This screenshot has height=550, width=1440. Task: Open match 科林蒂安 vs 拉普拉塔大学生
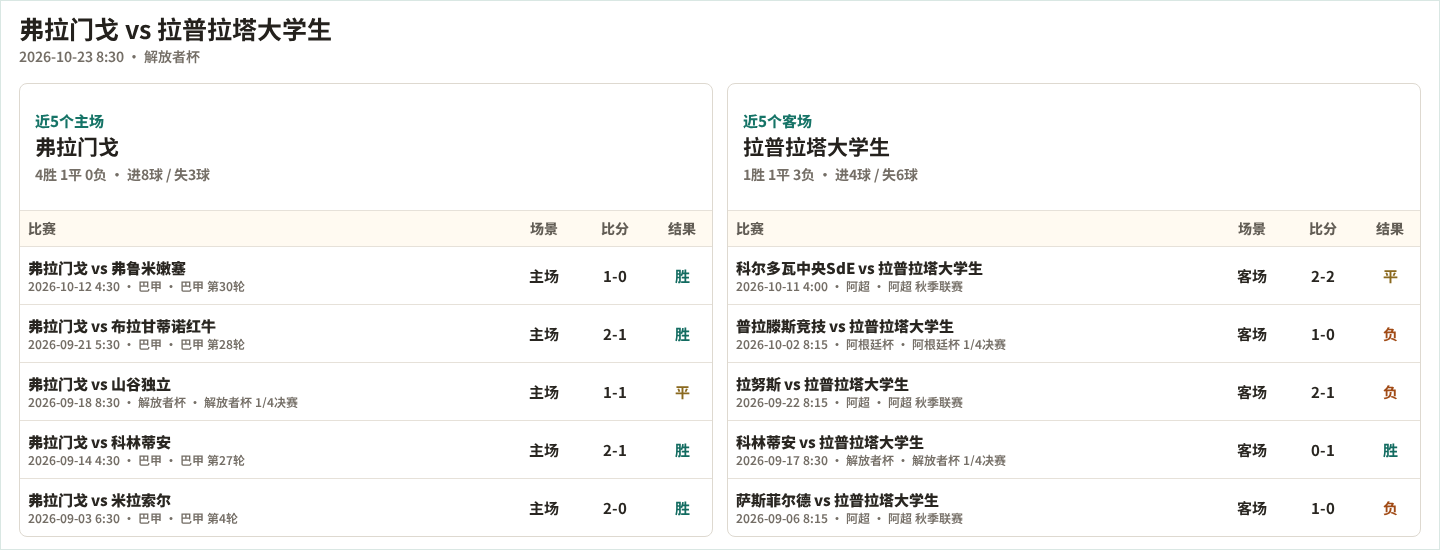tap(830, 442)
